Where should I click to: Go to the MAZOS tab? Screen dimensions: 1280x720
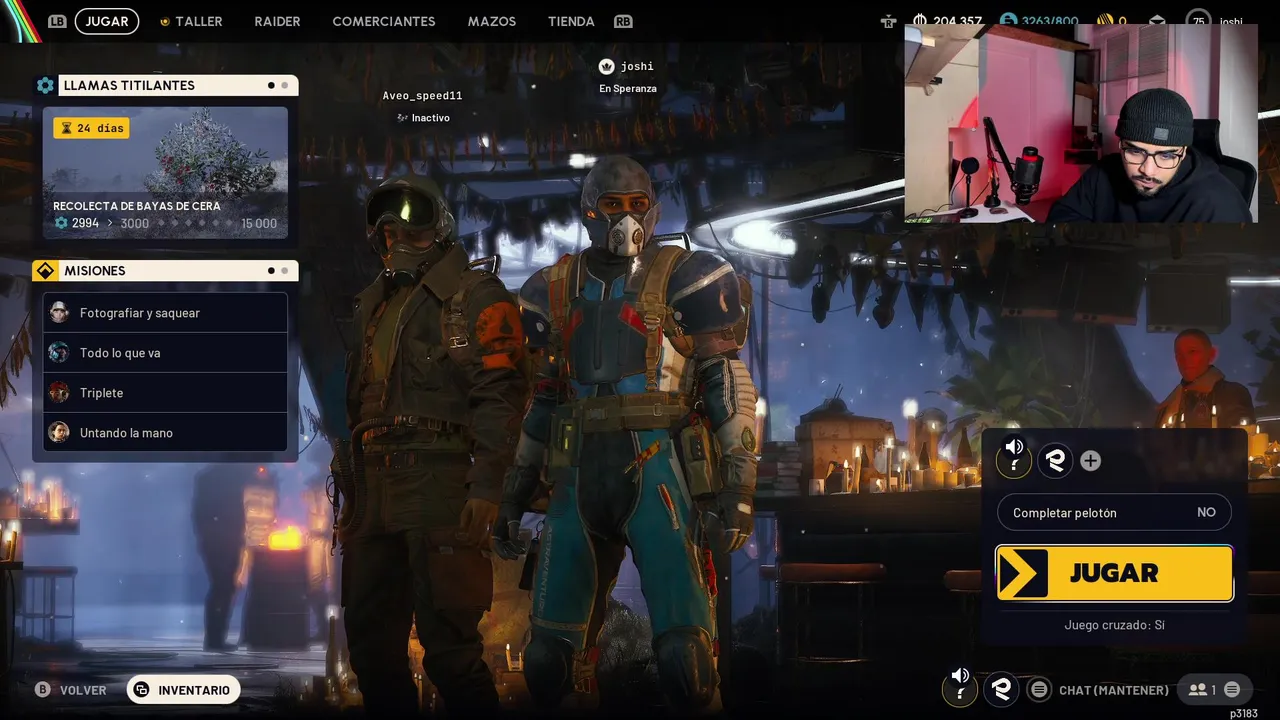pos(492,21)
